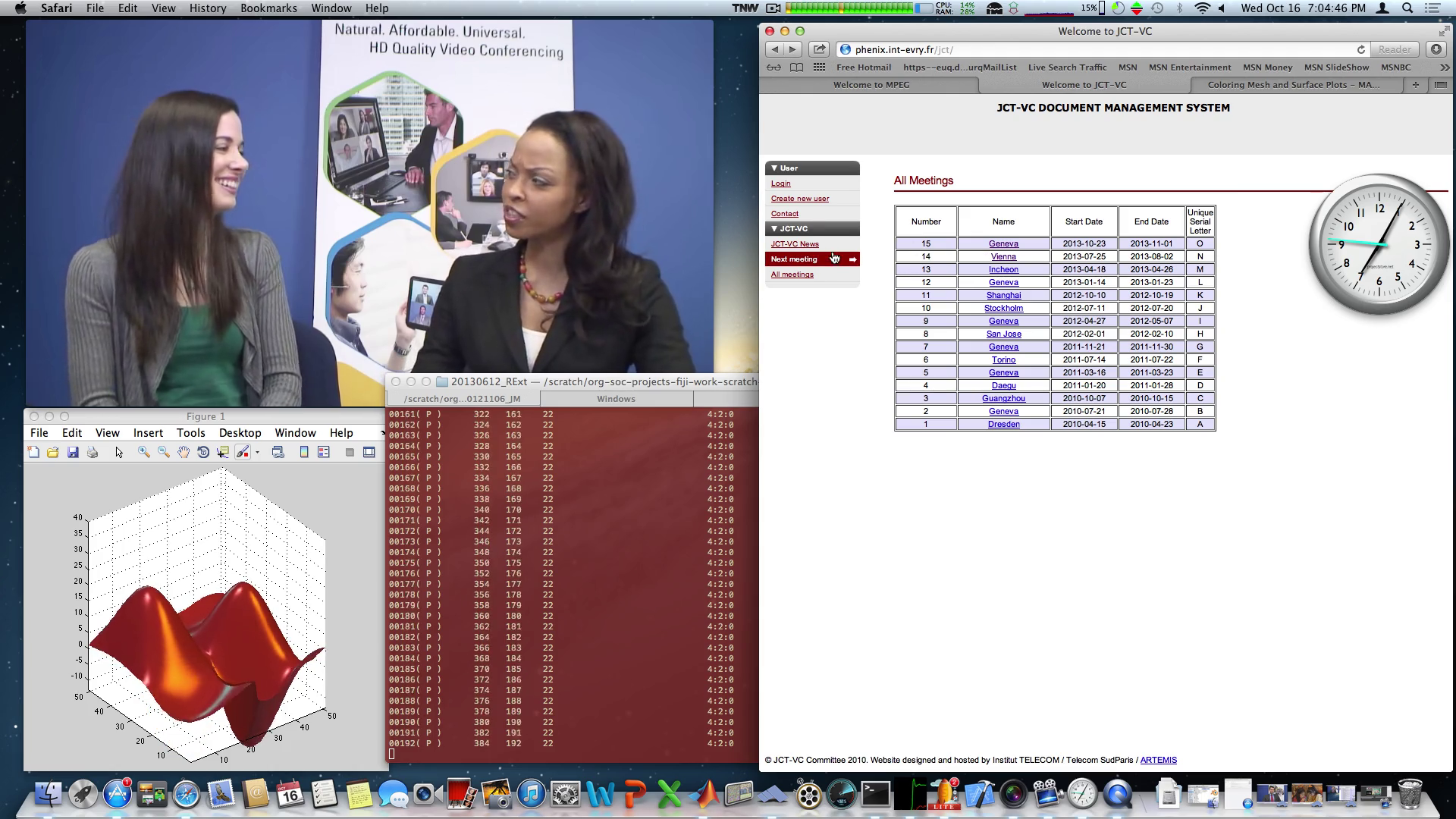Activate the Rotate 3D tool
The image size is (1456, 819).
202,453
